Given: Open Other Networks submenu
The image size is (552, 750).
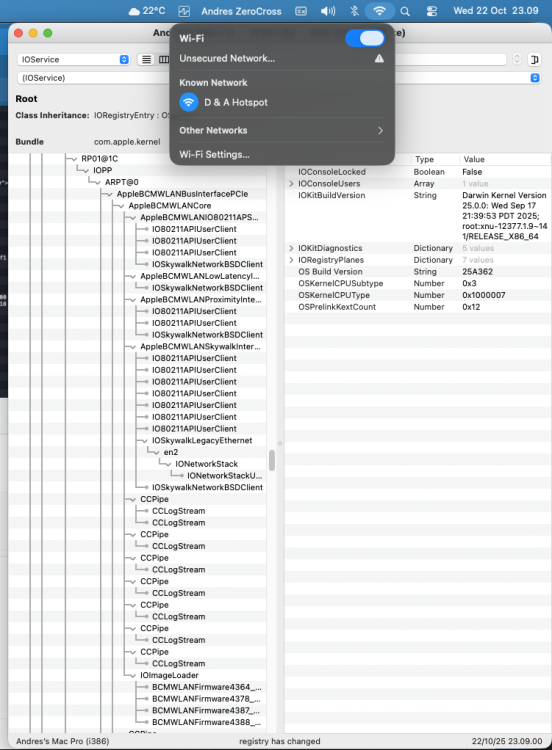Looking at the screenshot, I should pos(282,131).
